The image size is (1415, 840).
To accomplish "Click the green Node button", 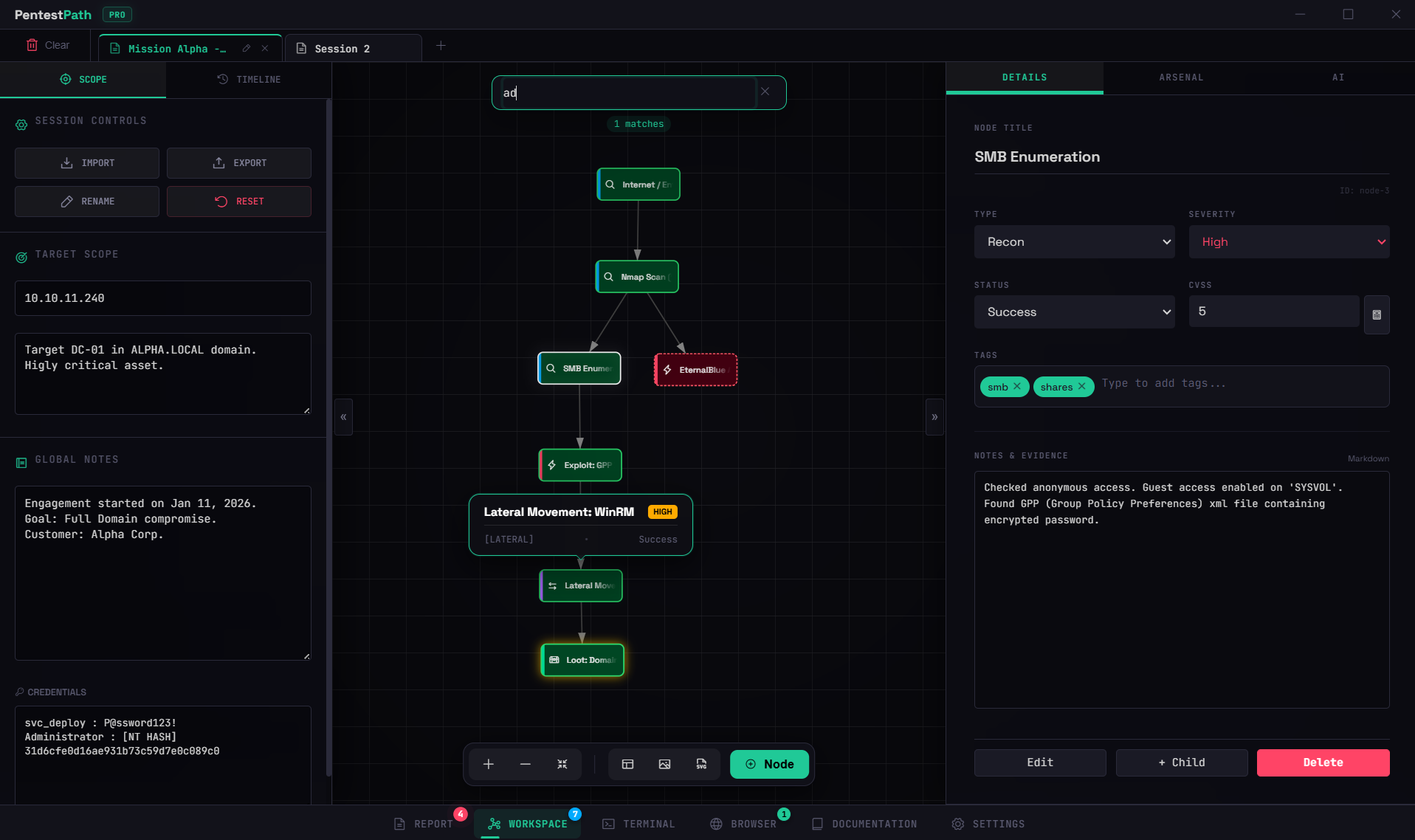I will tap(769, 764).
